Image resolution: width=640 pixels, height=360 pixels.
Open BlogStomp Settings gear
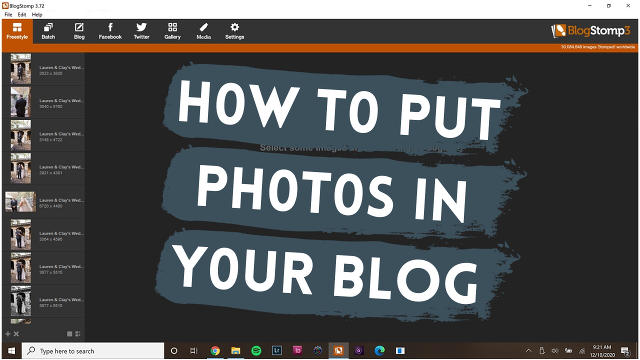click(235, 31)
